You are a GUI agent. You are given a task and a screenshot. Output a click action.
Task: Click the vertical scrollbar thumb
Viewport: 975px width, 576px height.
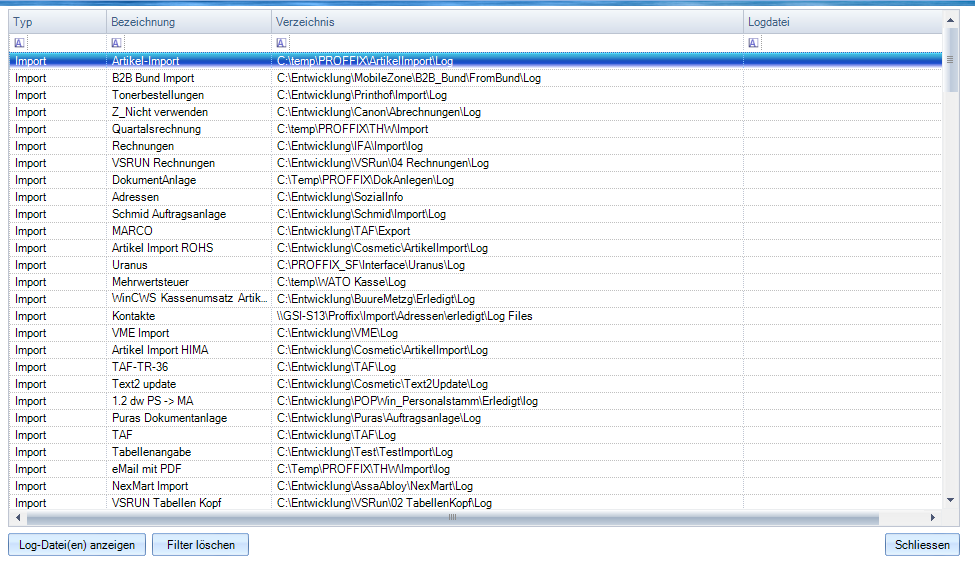[x=951, y=60]
